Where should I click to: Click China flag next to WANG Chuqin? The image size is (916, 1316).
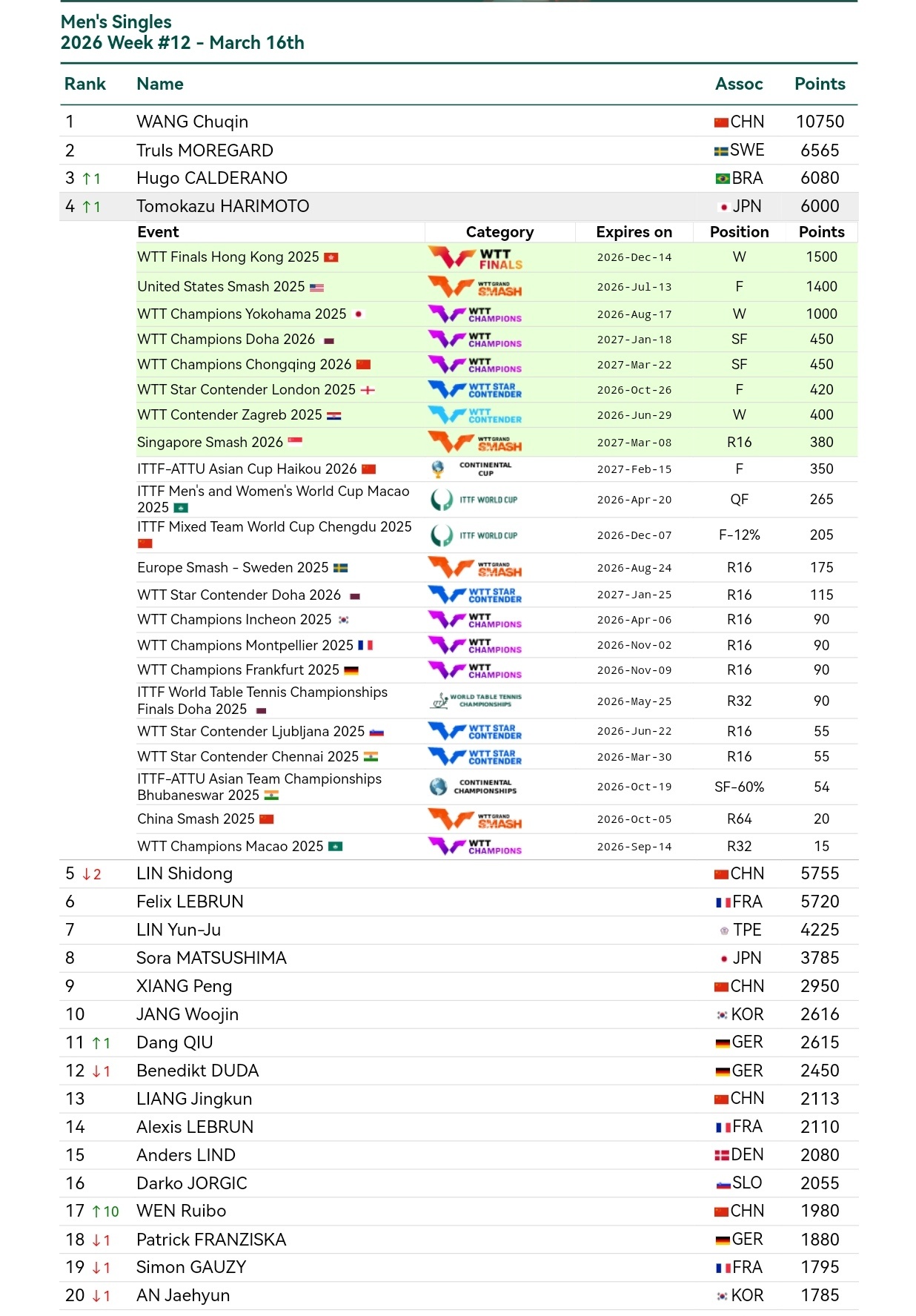pos(721,123)
